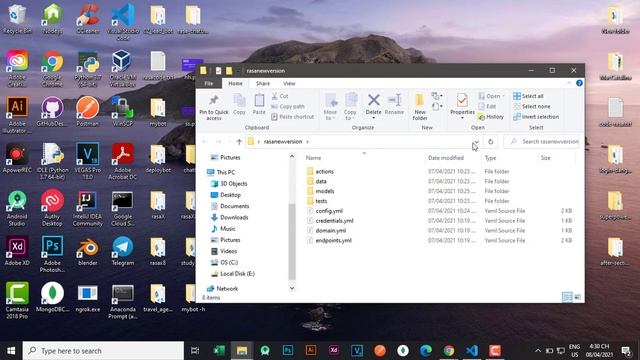The image size is (640, 360).
Task: Go up one folder level arrow
Action: pyautogui.click(x=239, y=142)
